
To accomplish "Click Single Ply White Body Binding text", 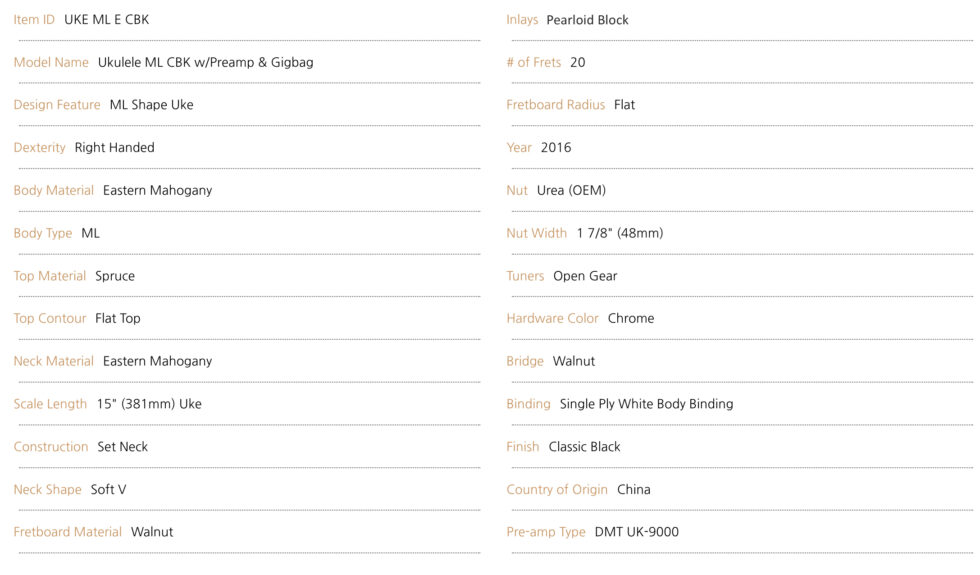I will coord(647,404).
